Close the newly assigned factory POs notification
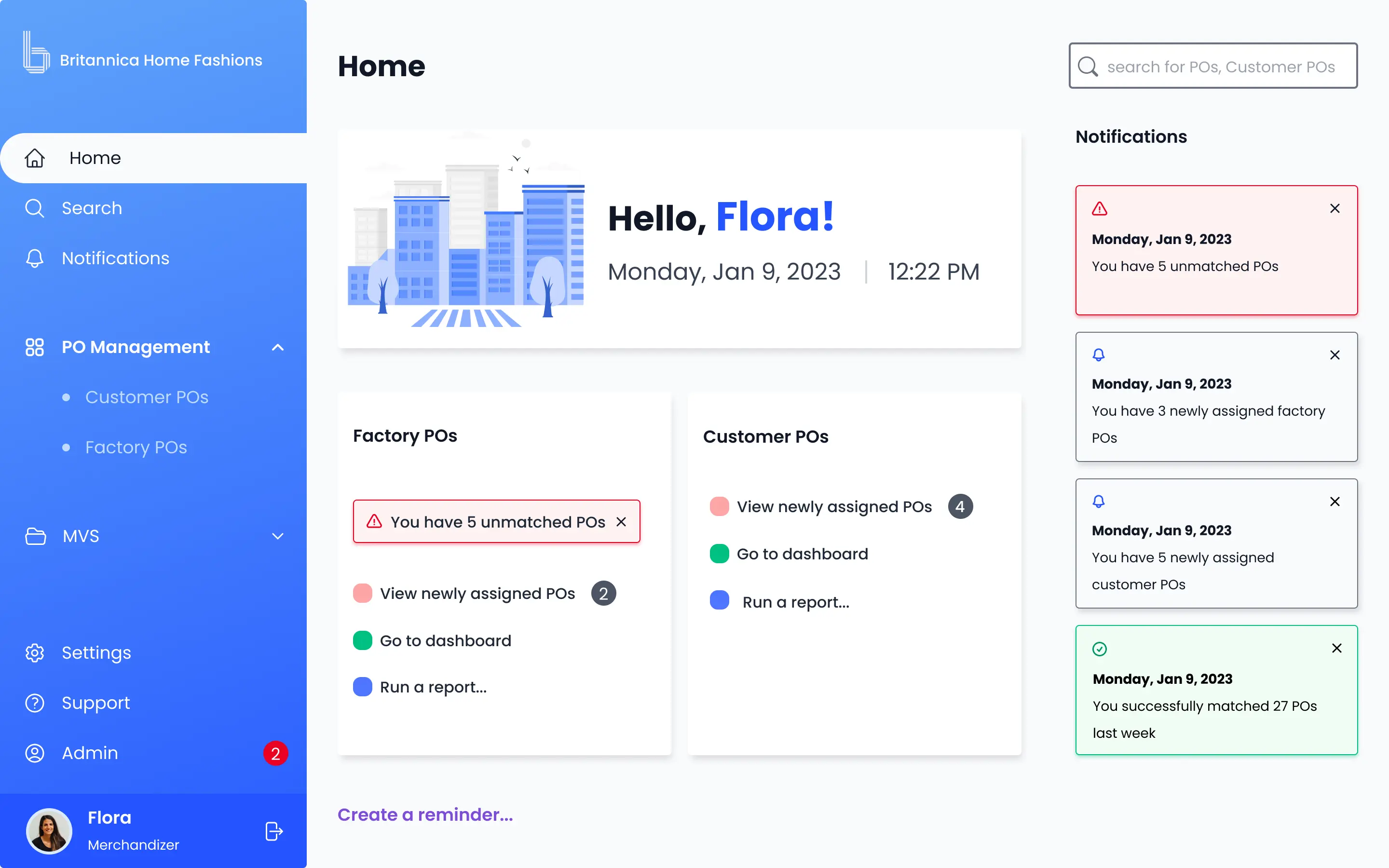1389x868 pixels. (1335, 356)
